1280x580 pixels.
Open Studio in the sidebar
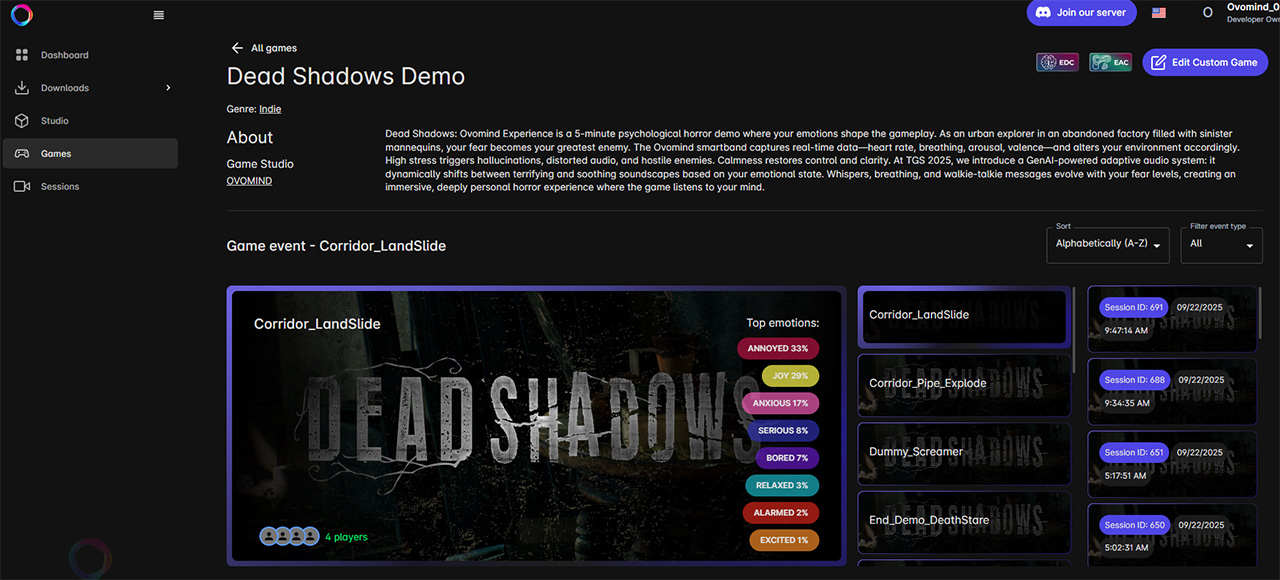(54, 121)
